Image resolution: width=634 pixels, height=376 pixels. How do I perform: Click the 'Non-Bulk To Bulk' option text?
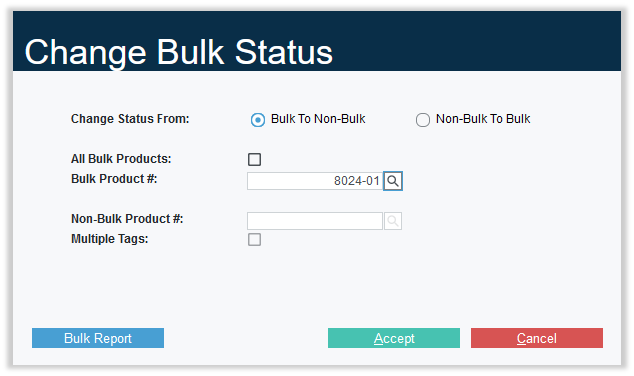point(483,119)
